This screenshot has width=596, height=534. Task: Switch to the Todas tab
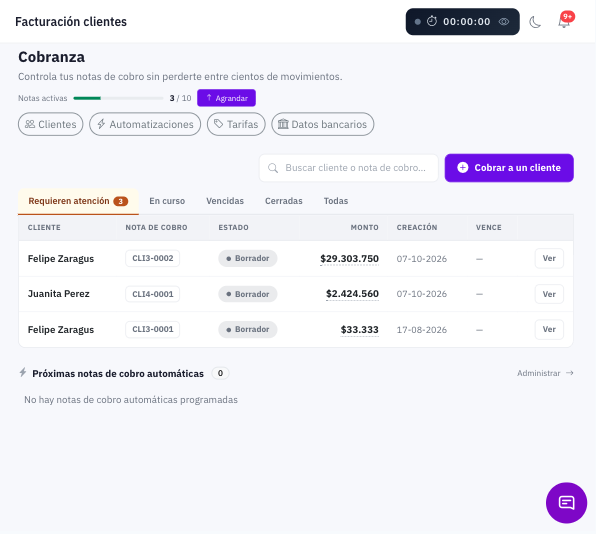click(336, 201)
